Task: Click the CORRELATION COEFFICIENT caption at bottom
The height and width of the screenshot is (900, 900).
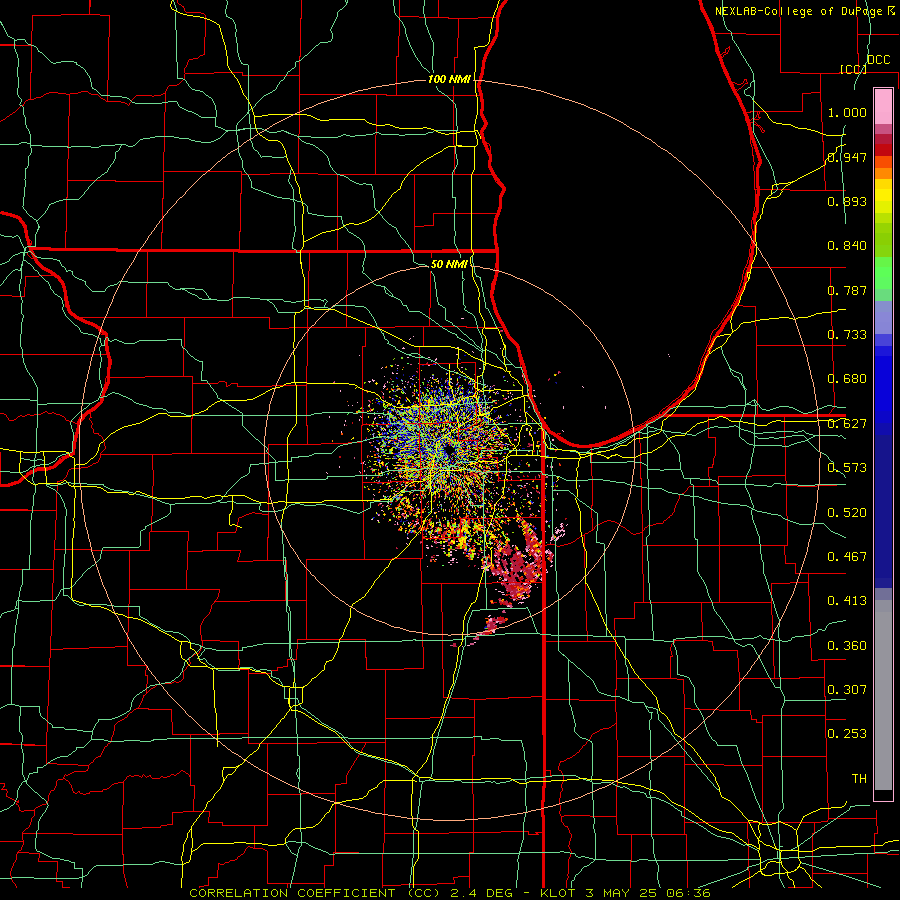Action: click(450, 893)
